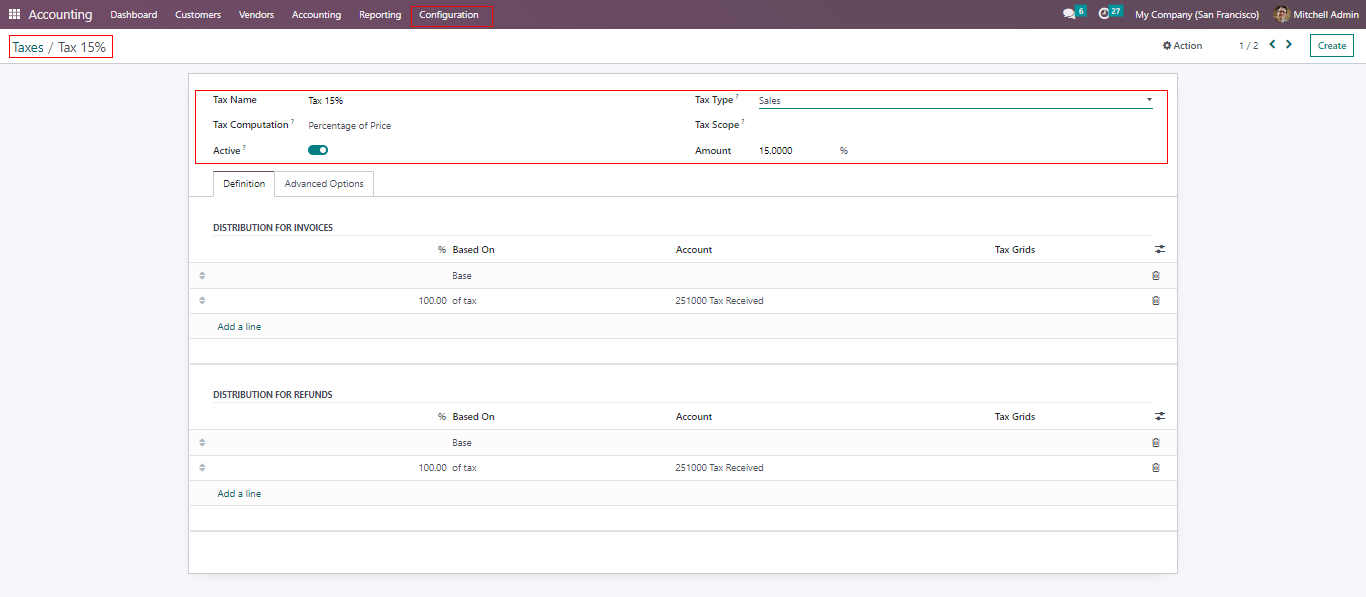
Task: Go to next record arrow
Action: tap(1289, 45)
